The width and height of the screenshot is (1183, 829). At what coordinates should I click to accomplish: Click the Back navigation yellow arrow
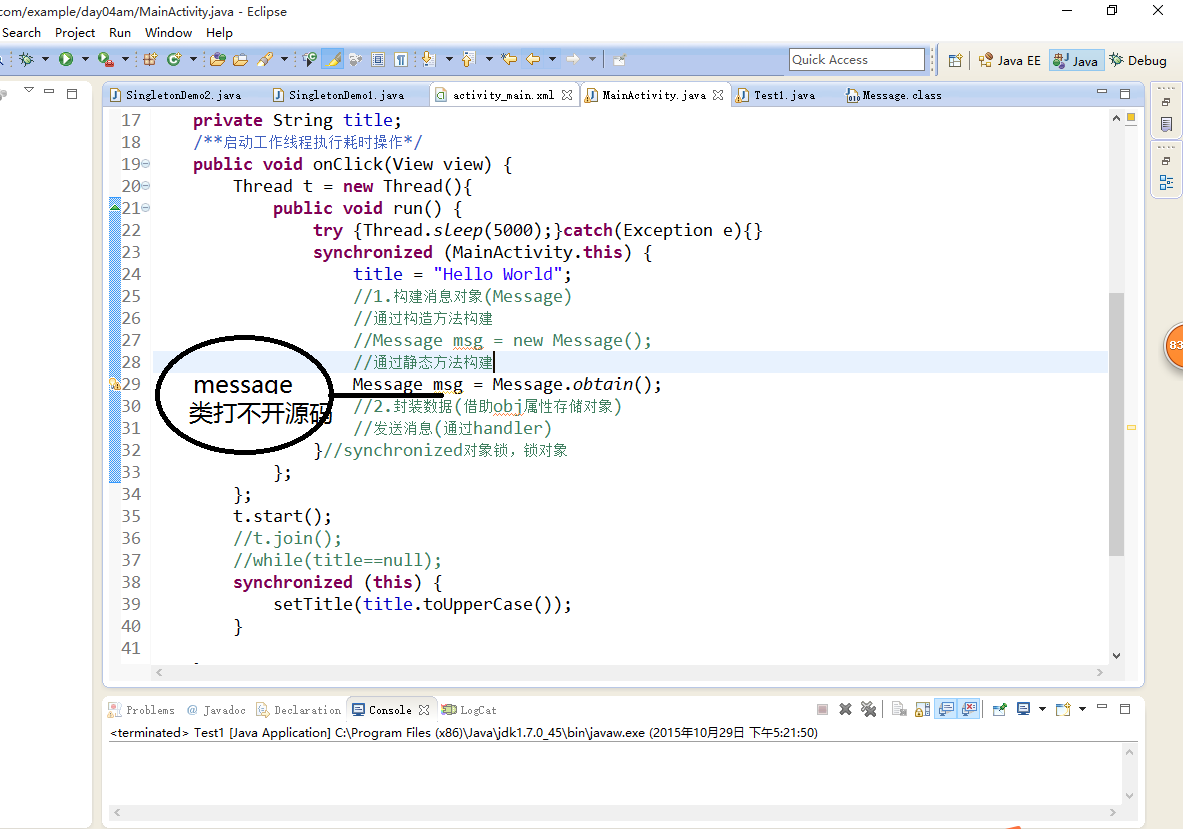[533, 60]
